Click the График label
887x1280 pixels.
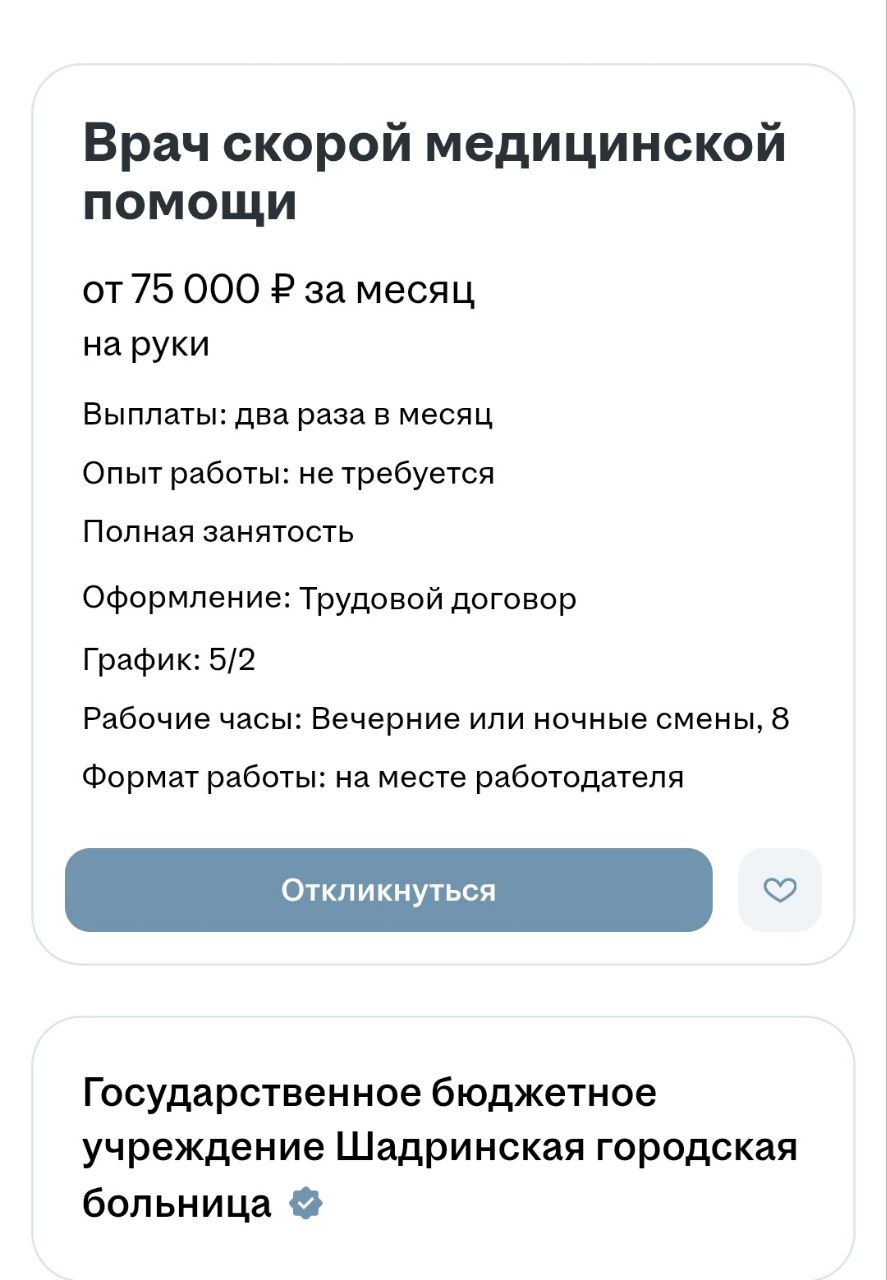[x=140, y=660]
